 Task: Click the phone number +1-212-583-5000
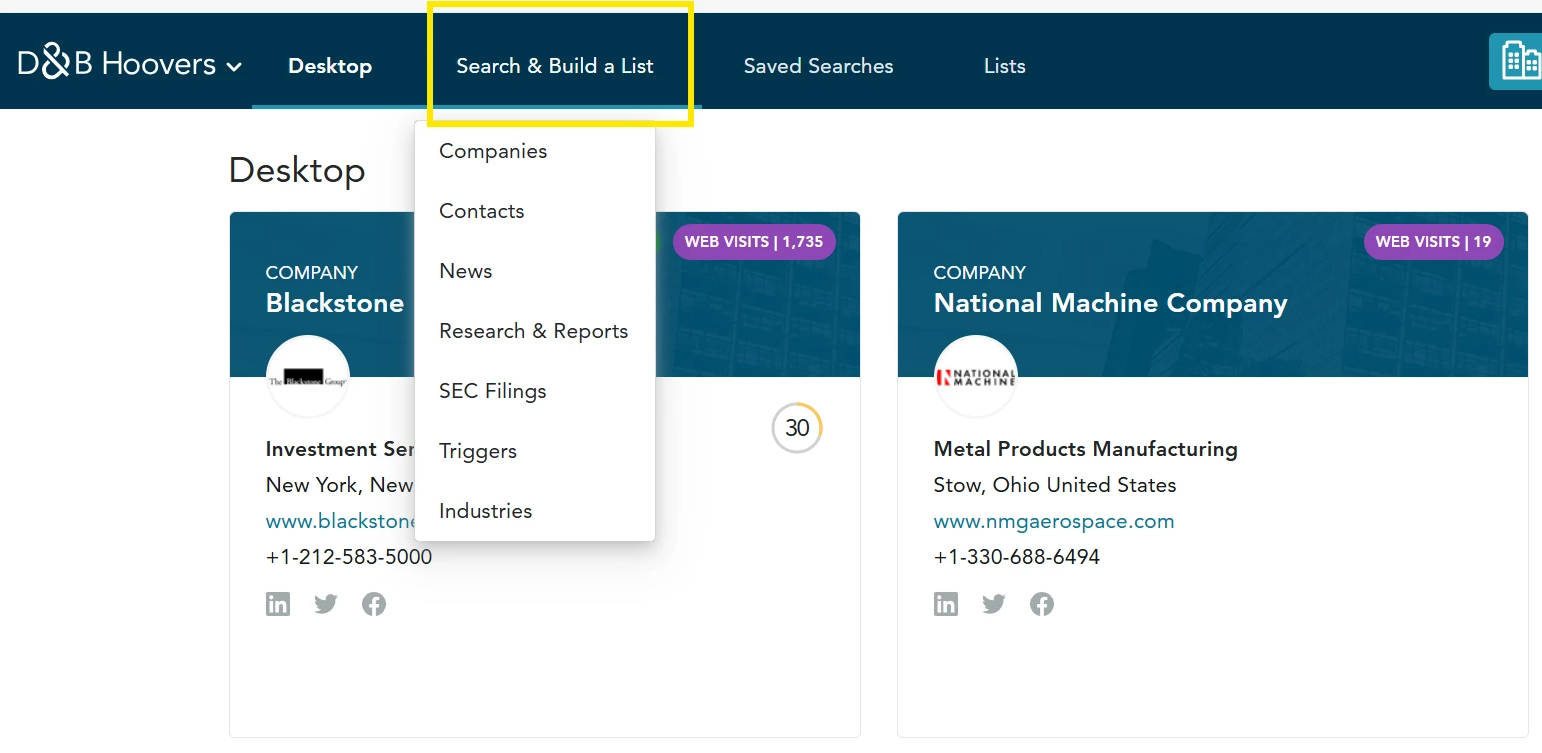coord(349,557)
